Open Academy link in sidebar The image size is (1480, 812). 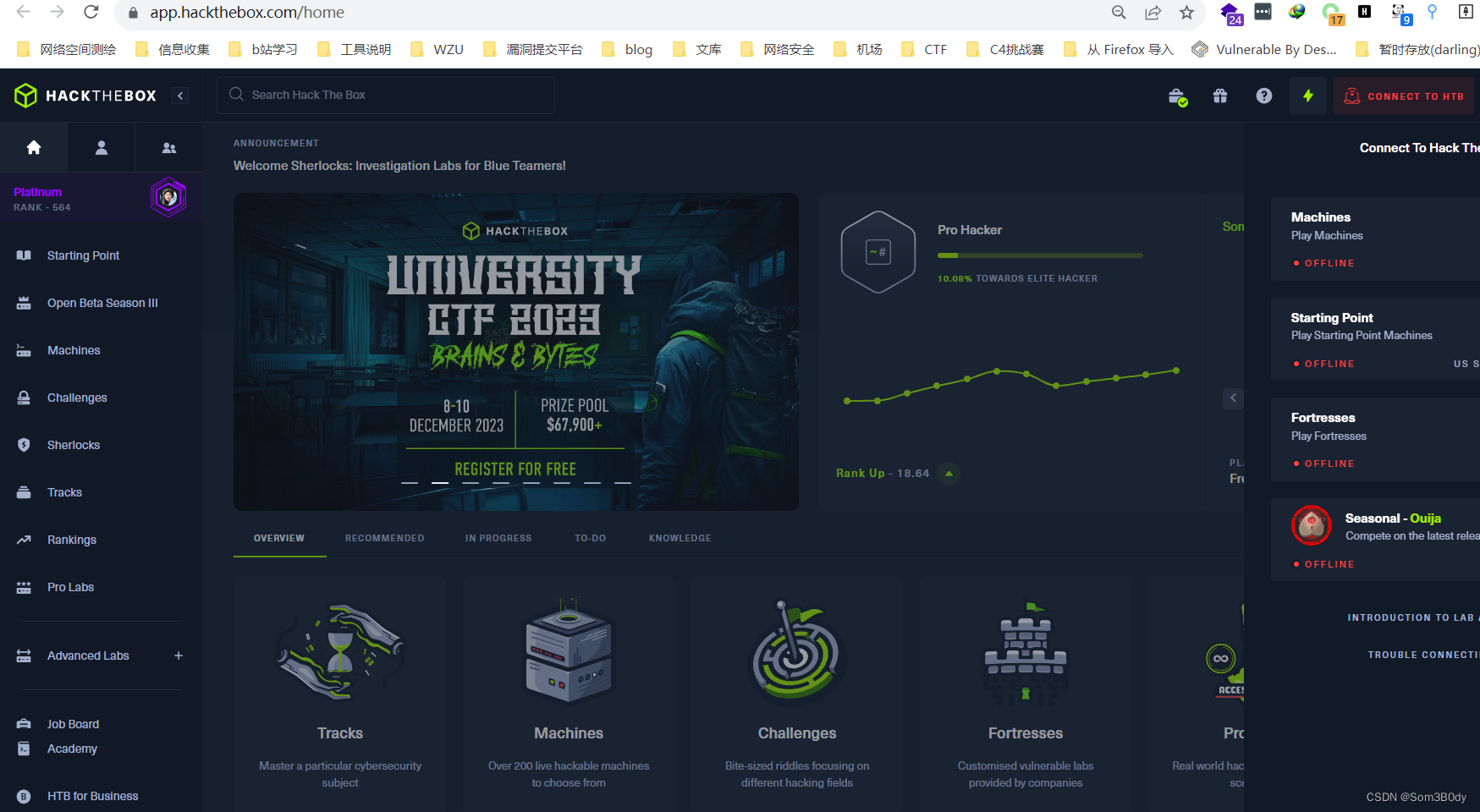[x=72, y=749]
